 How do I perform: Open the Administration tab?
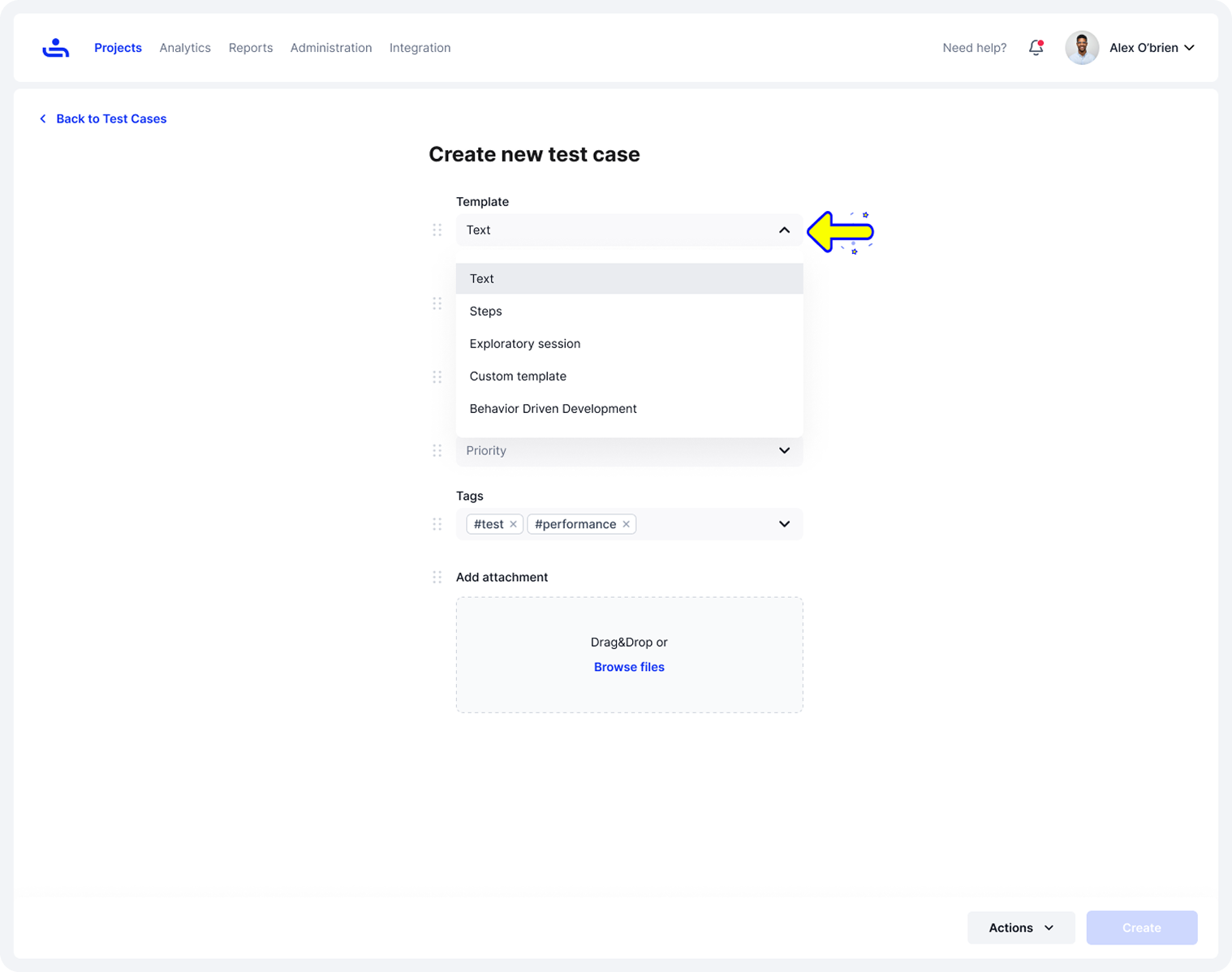pyautogui.click(x=331, y=48)
